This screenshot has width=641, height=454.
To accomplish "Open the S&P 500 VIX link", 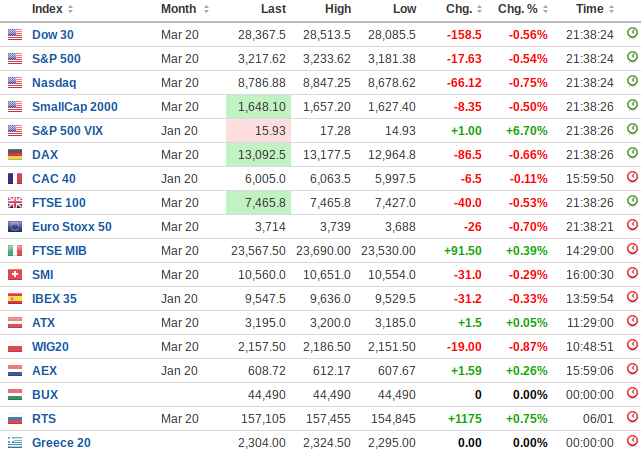I will (x=67, y=131).
